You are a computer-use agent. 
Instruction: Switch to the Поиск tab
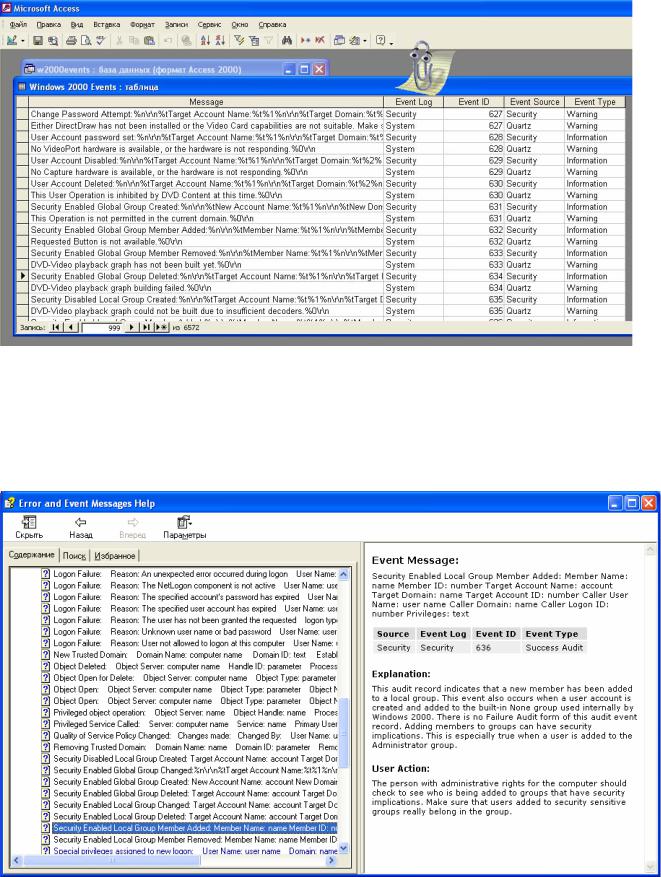pyautogui.click(x=74, y=555)
